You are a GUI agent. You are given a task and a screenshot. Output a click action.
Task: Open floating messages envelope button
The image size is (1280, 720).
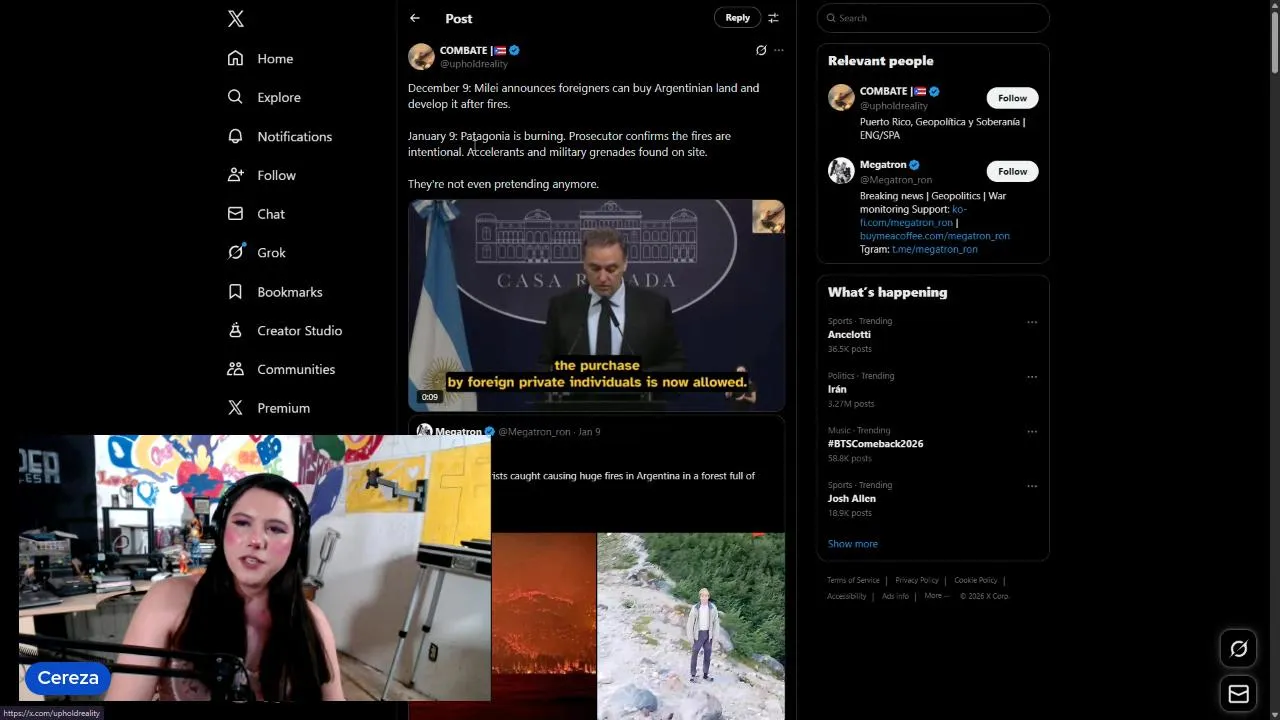[1238, 694]
